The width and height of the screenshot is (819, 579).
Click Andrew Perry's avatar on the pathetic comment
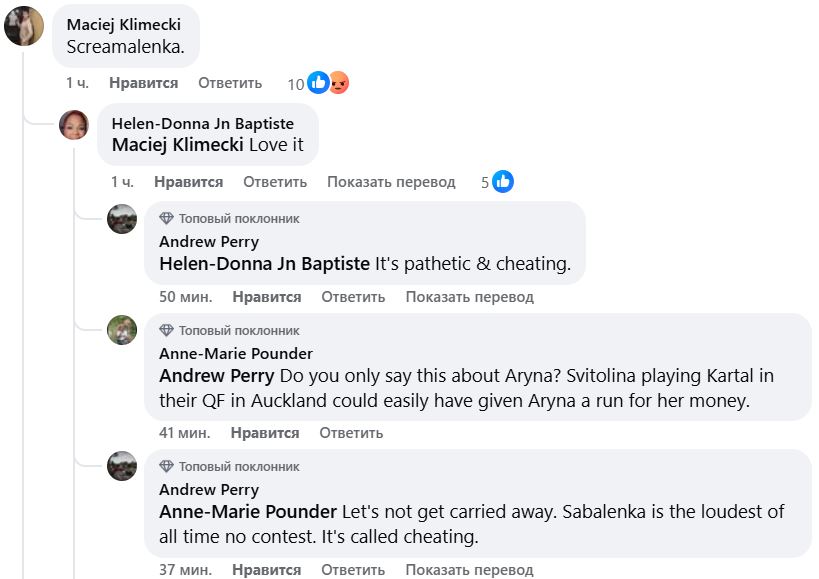[x=122, y=219]
